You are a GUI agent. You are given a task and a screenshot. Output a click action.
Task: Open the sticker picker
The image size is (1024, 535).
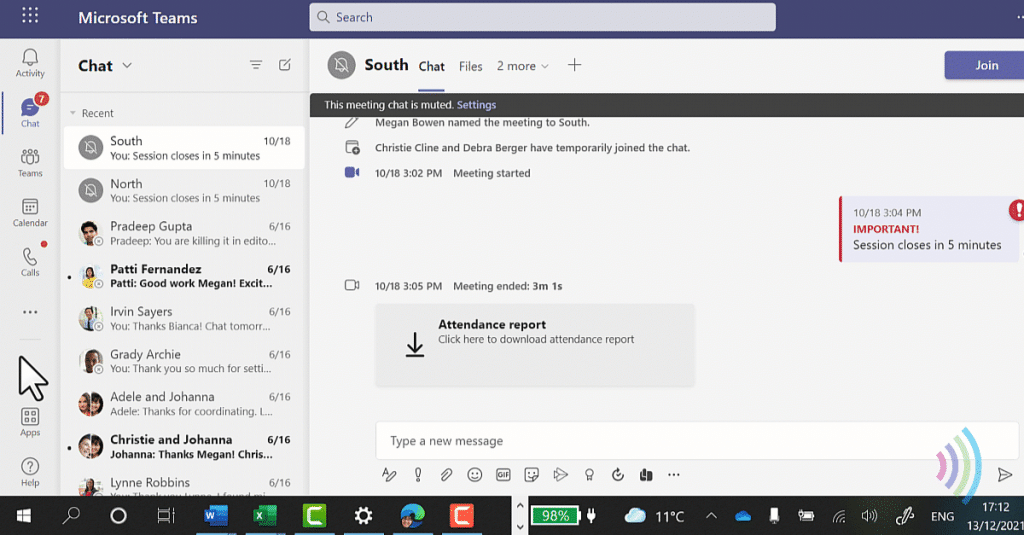pyautogui.click(x=532, y=475)
